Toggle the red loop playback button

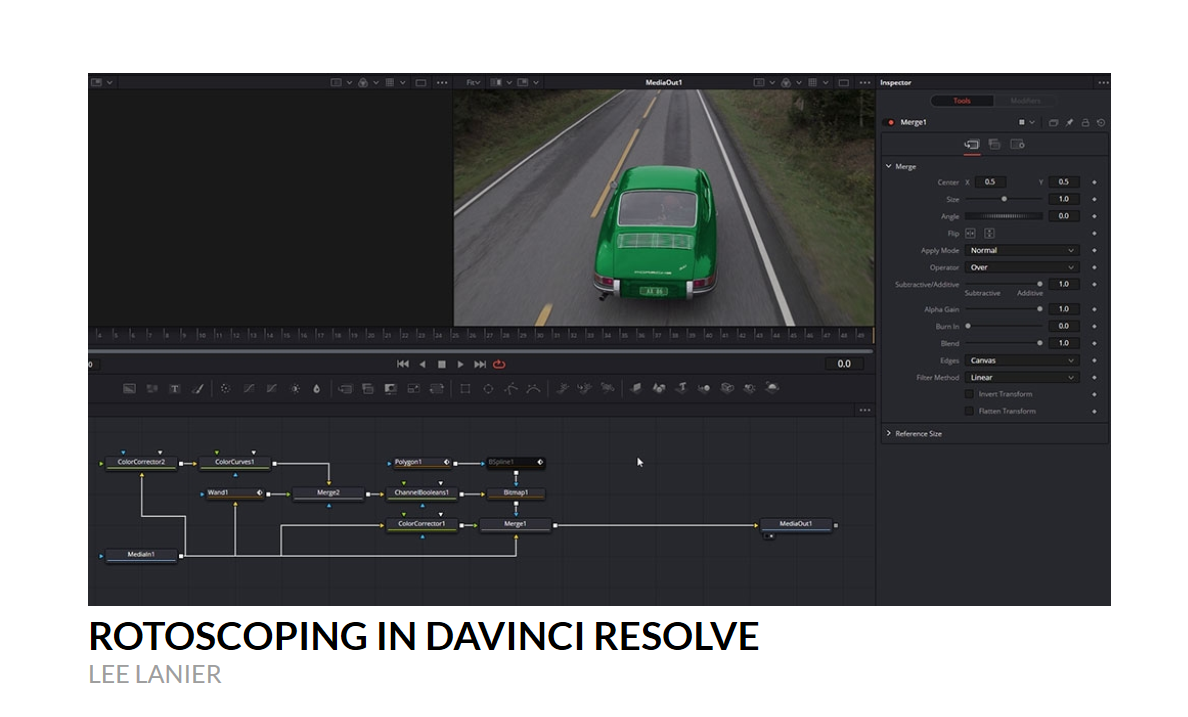pos(499,365)
